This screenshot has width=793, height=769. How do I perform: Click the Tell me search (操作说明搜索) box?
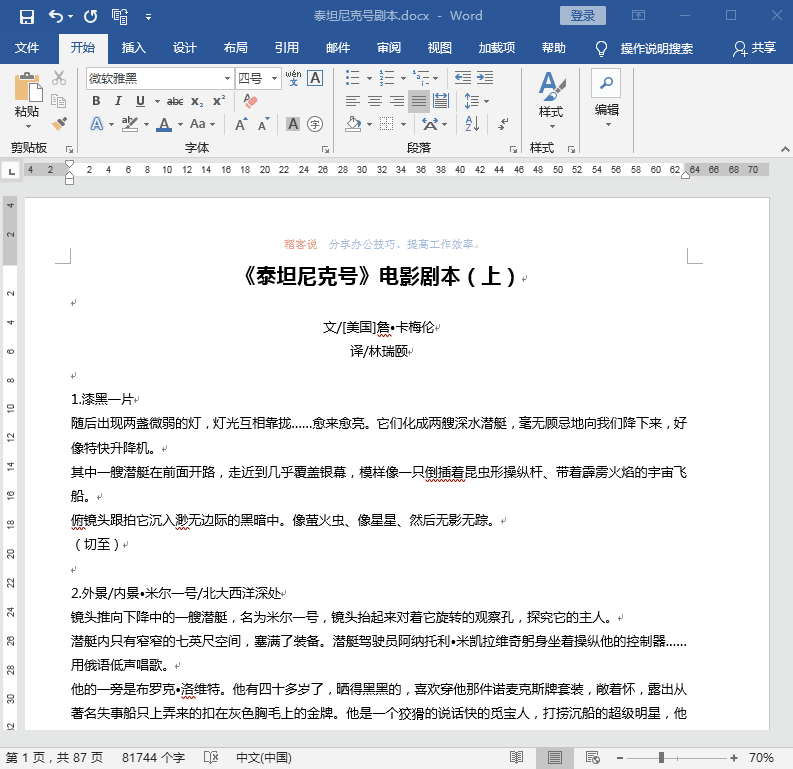[x=656, y=49]
